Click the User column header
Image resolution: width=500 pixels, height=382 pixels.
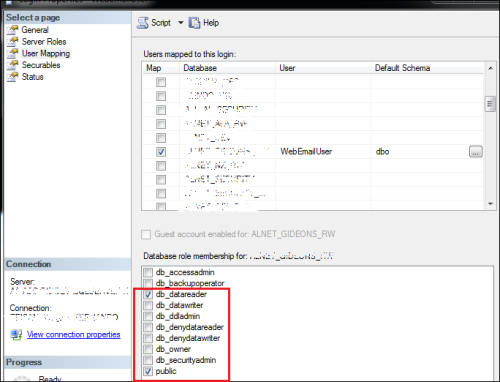(x=323, y=68)
